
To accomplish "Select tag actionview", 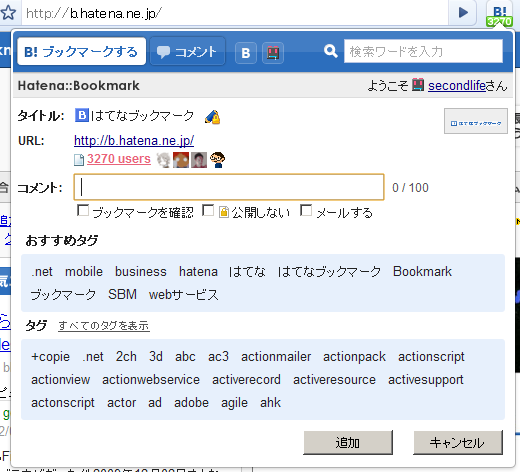I will click(x=61, y=380).
